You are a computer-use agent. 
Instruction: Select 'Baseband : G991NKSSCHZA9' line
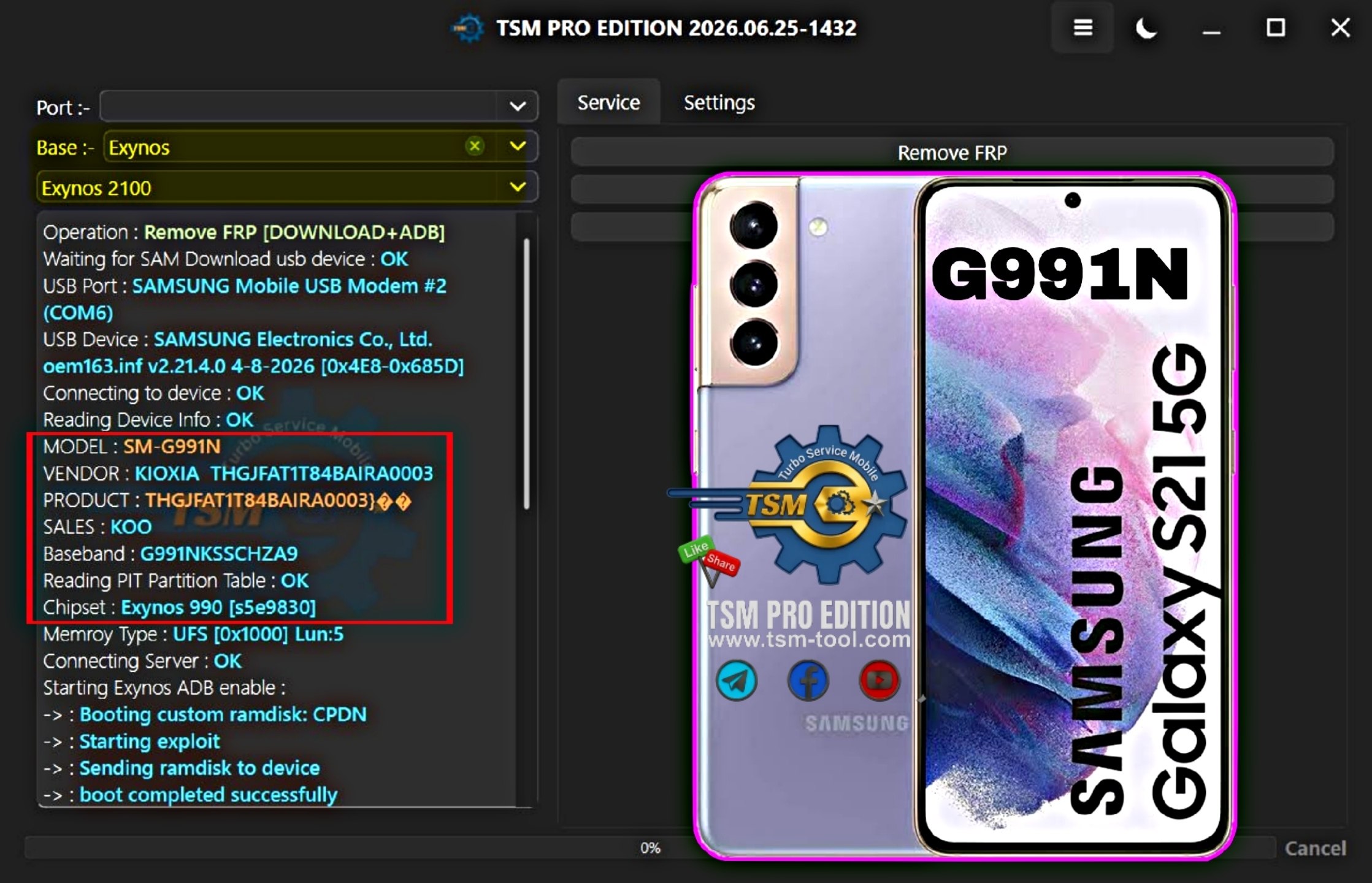point(171,554)
